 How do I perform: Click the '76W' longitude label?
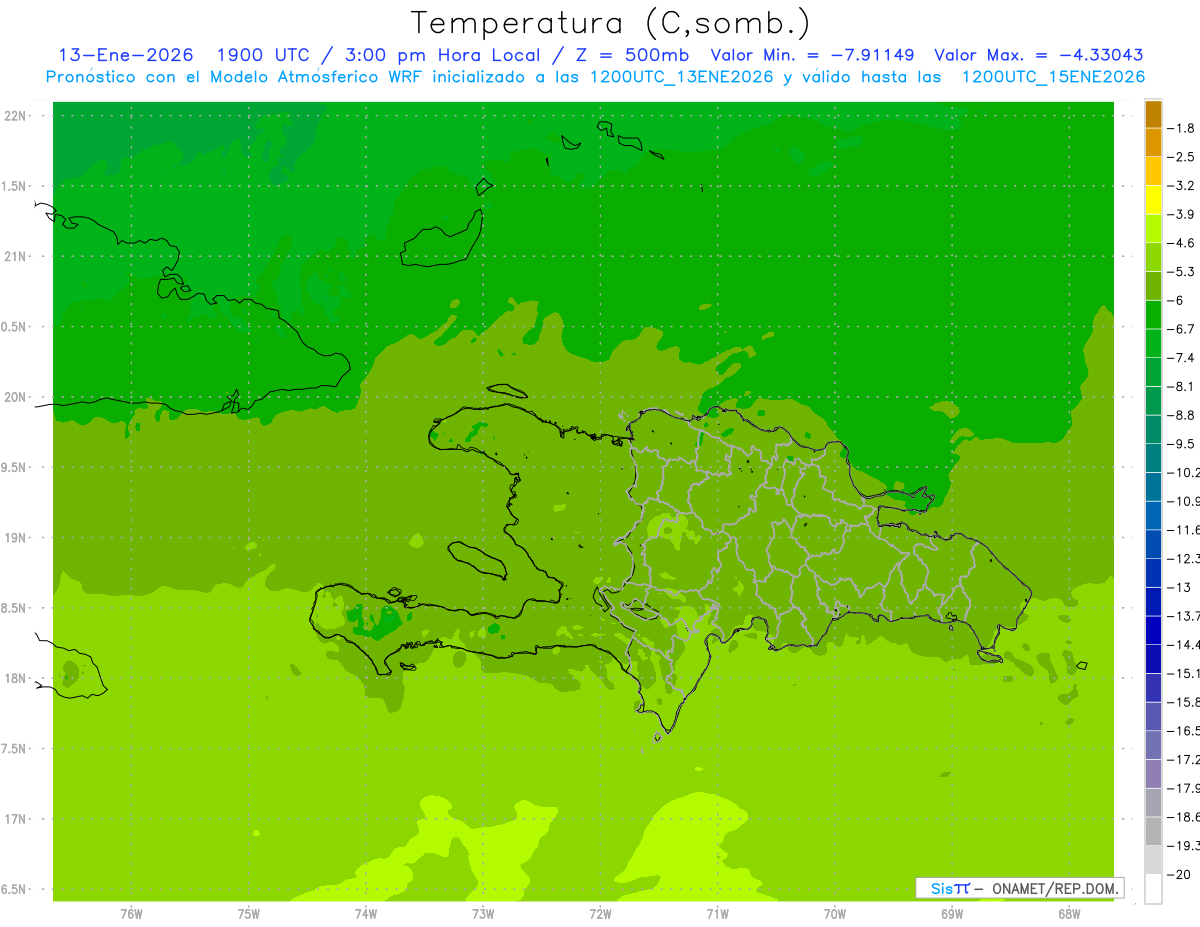131,913
